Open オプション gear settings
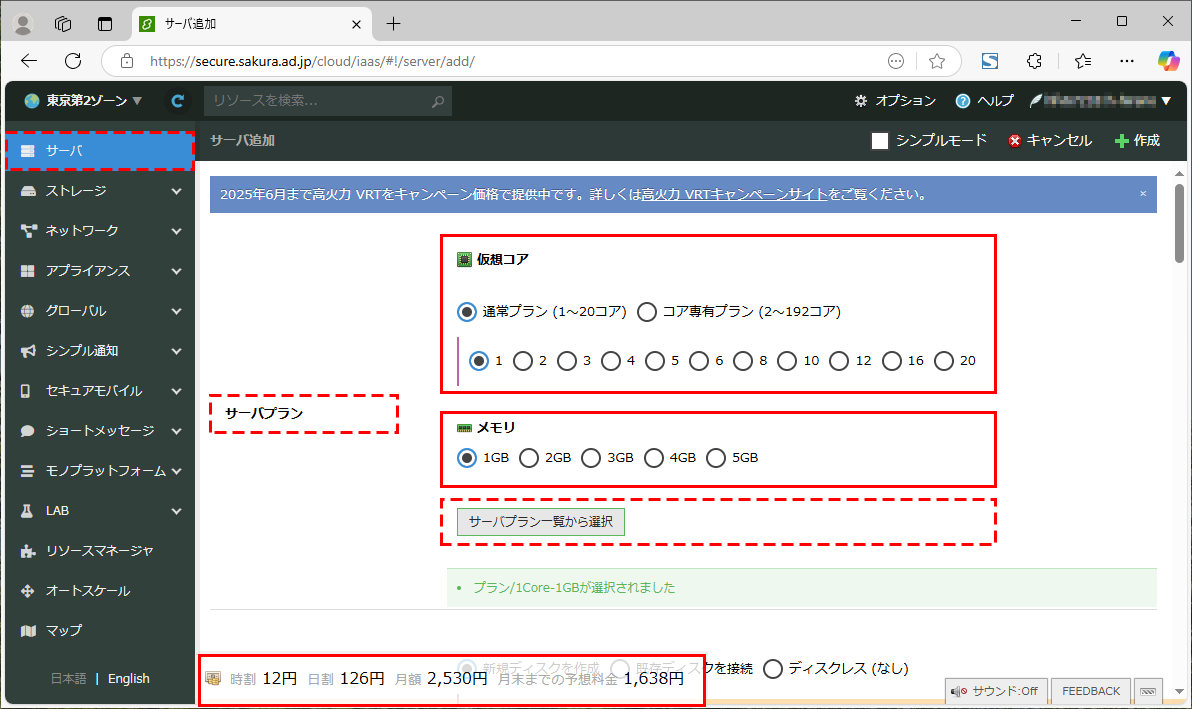The image size is (1192, 709). click(895, 100)
